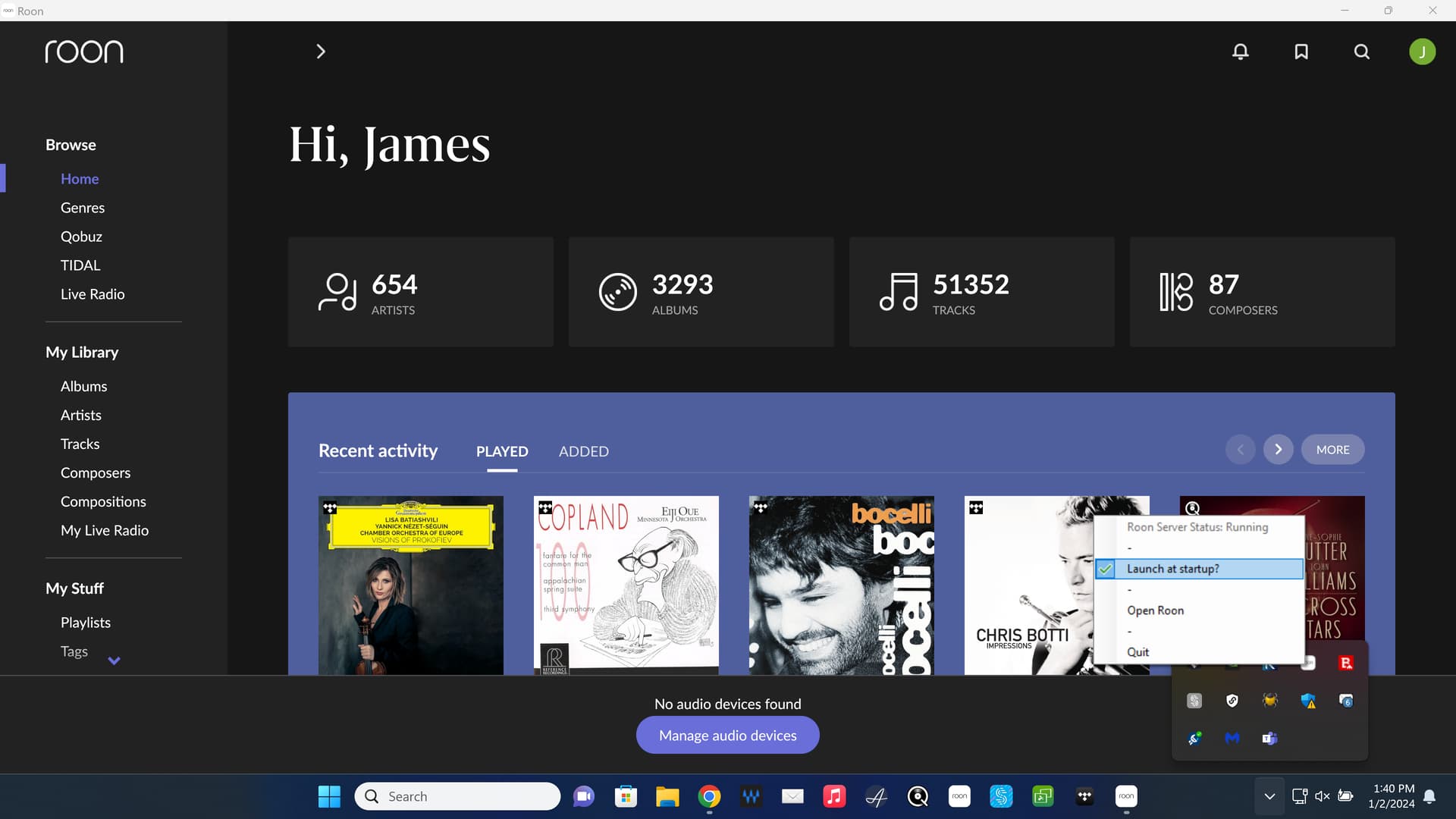Open TIDAL in sidebar
Image resolution: width=1456 pixels, height=819 pixels.
click(80, 265)
